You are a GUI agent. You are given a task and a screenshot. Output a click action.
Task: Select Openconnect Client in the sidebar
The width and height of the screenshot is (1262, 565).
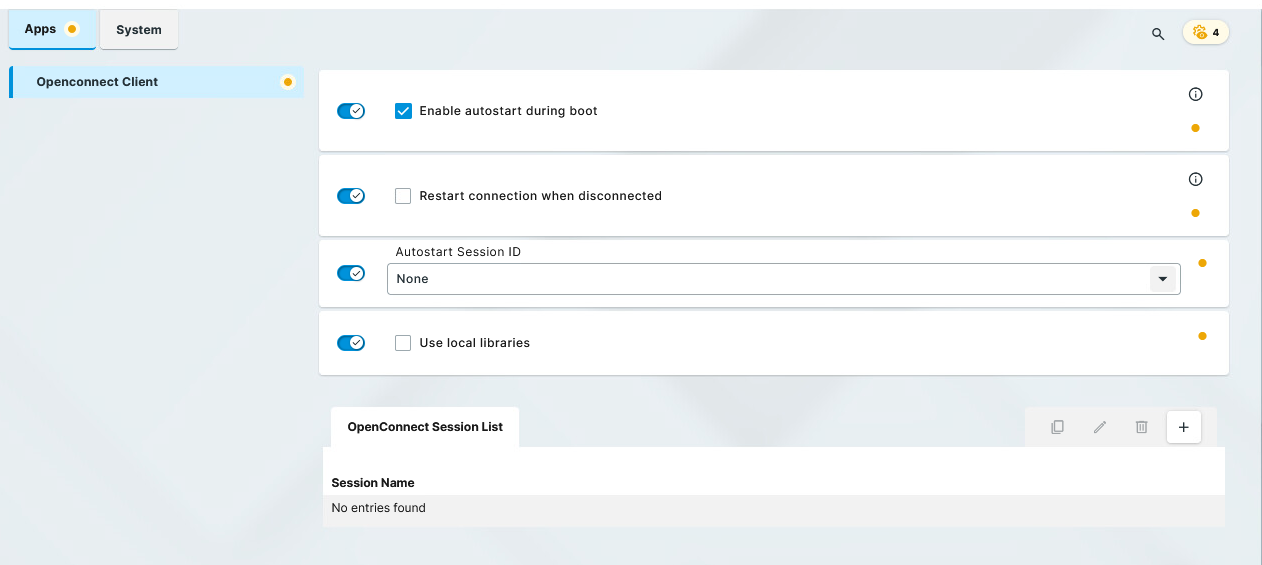coord(97,82)
